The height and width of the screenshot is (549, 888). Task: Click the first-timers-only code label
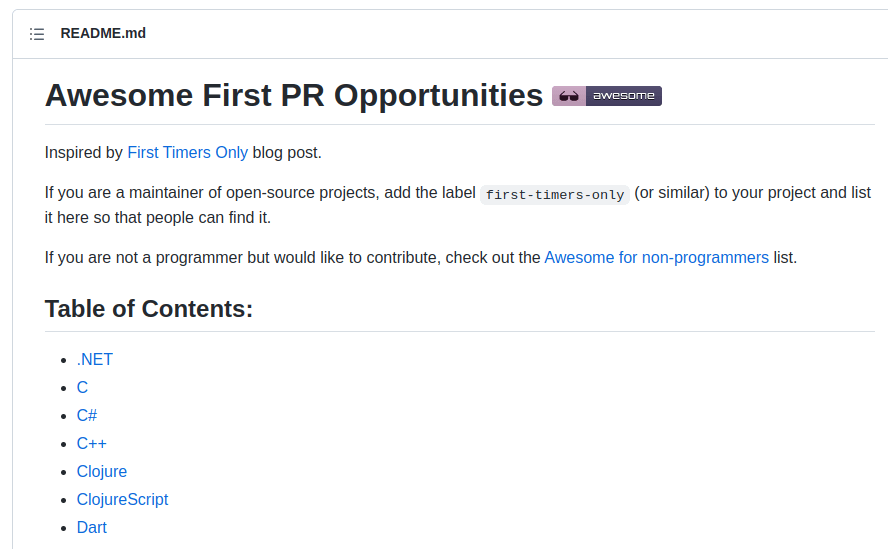coord(555,195)
